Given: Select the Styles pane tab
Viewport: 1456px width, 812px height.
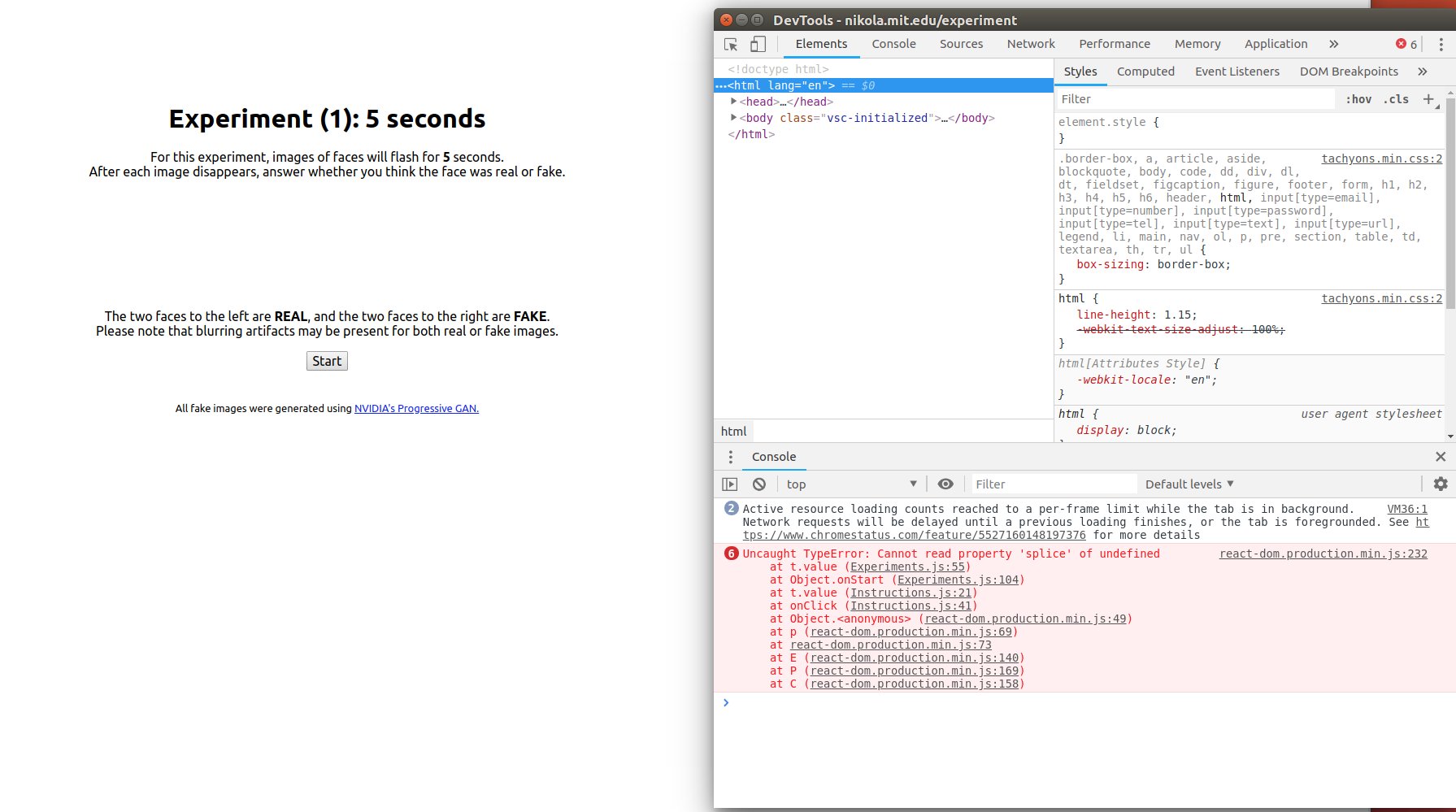Looking at the screenshot, I should pos(1080,72).
